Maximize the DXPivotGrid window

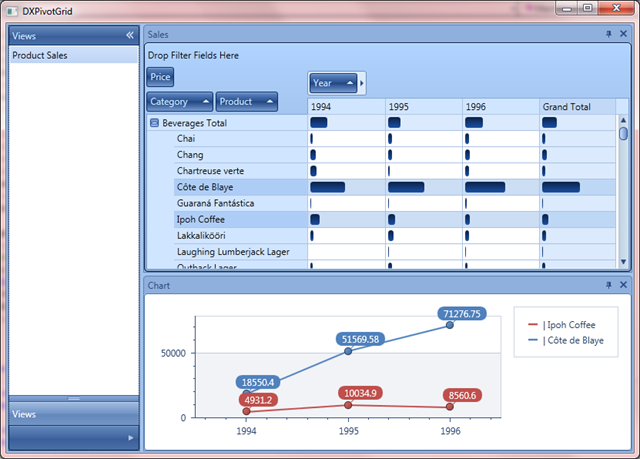pos(587,8)
